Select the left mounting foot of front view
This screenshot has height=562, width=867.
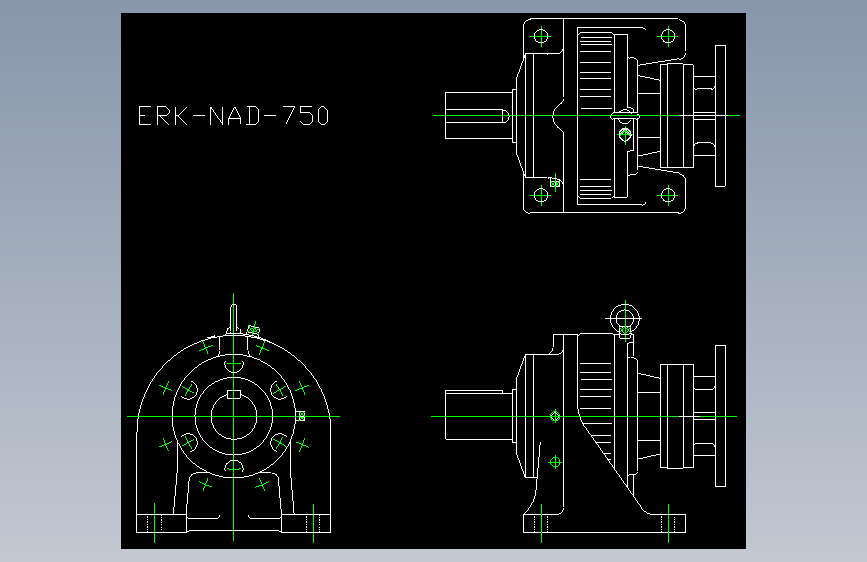(161, 523)
